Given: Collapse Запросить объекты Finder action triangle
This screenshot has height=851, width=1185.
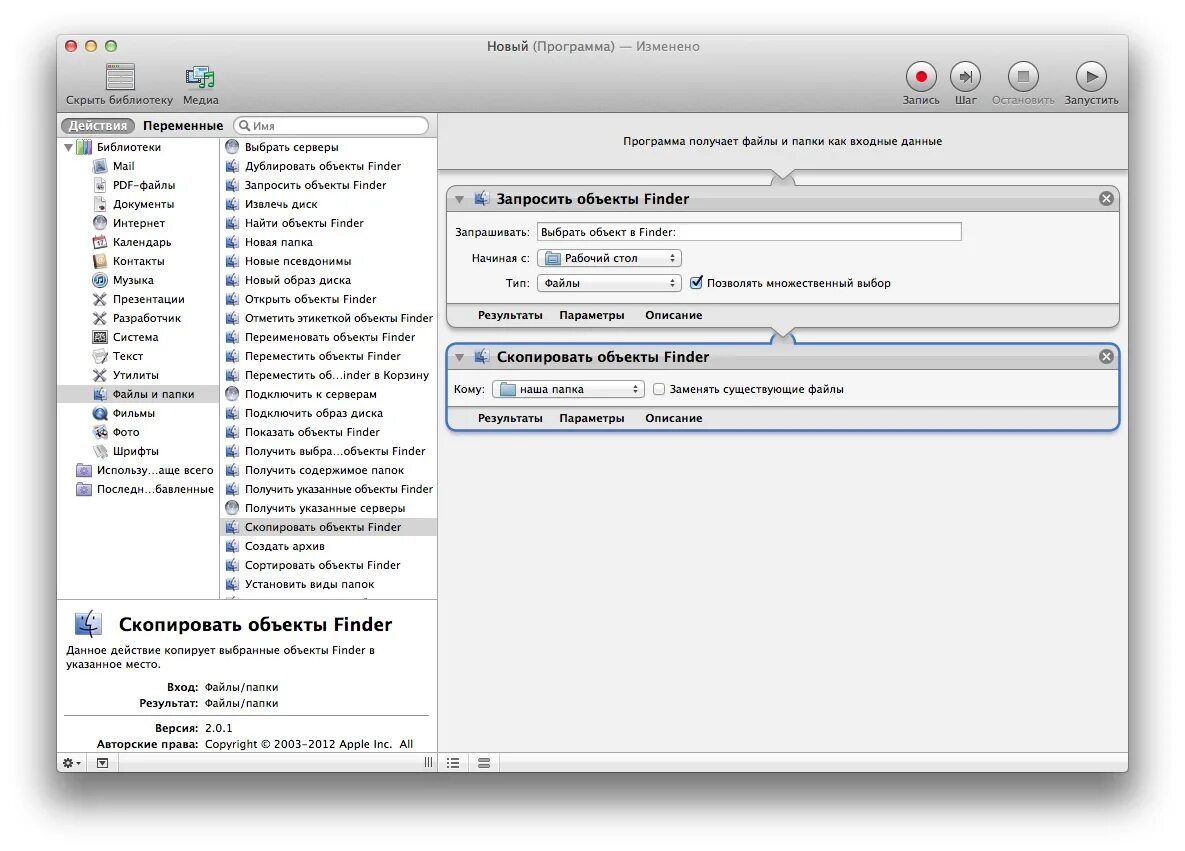Looking at the screenshot, I should [x=459, y=200].
